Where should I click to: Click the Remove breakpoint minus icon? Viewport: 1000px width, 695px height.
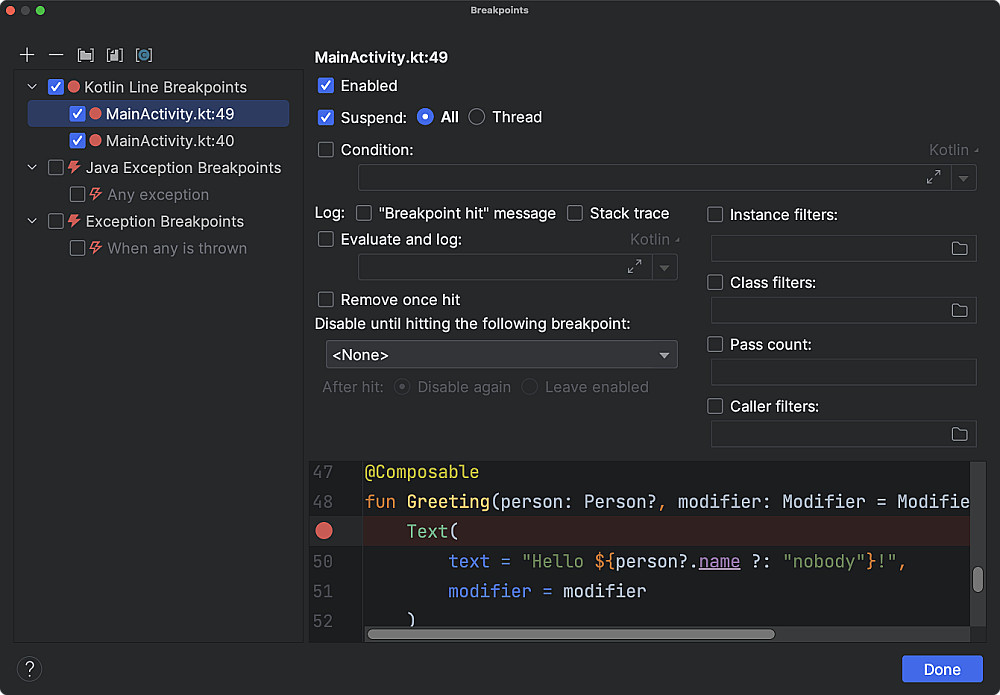56,55
